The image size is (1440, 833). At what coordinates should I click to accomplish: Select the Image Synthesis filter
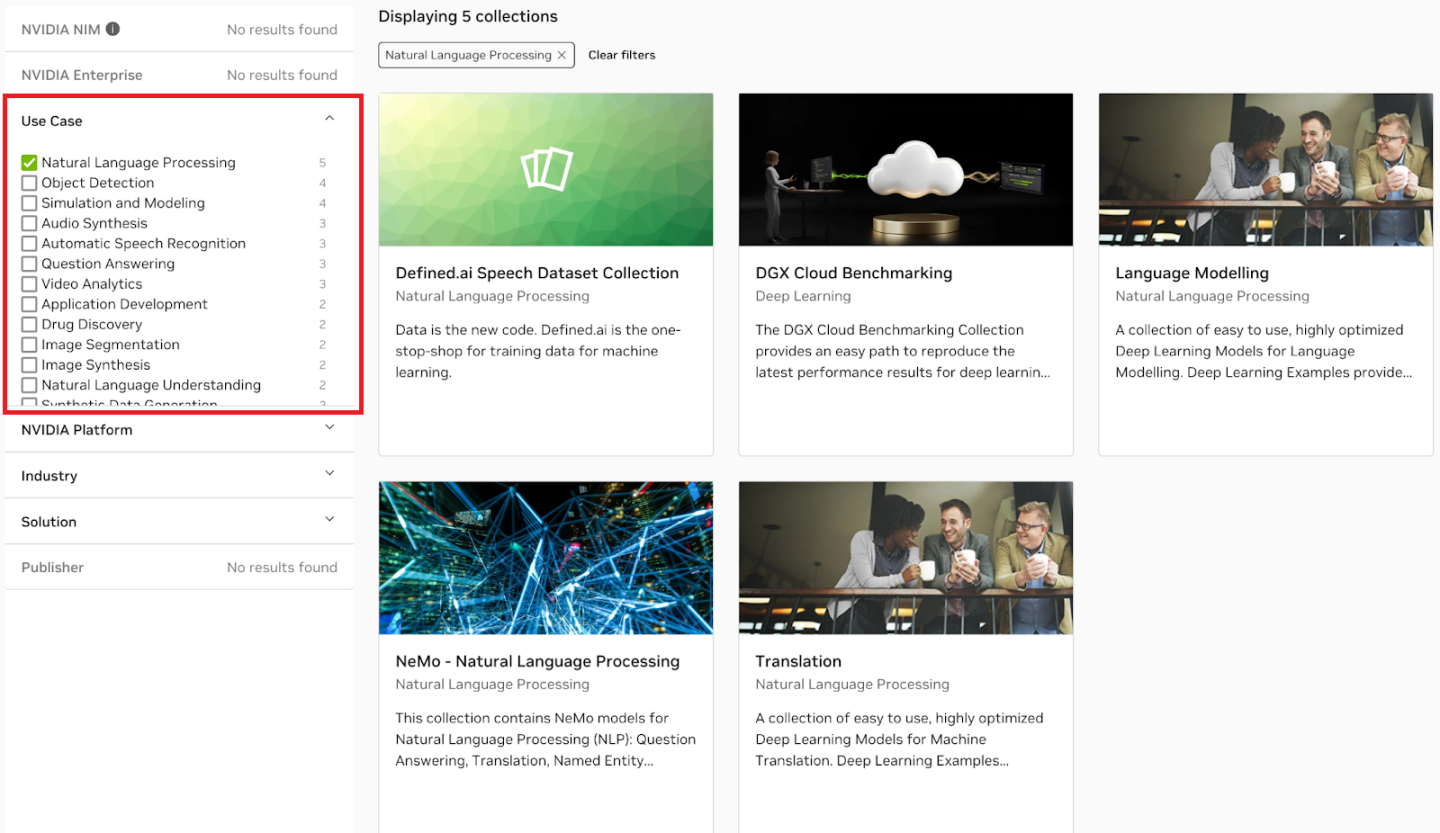pyautogui.click(x=29, y=365)
